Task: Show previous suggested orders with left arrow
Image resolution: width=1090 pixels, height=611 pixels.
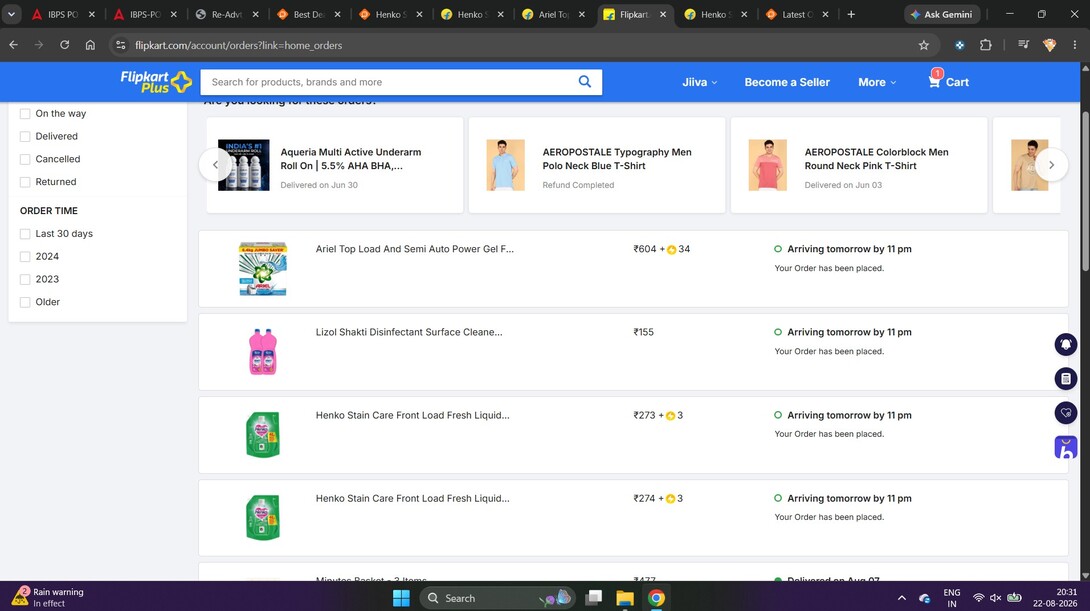Action: pos(215,165)
